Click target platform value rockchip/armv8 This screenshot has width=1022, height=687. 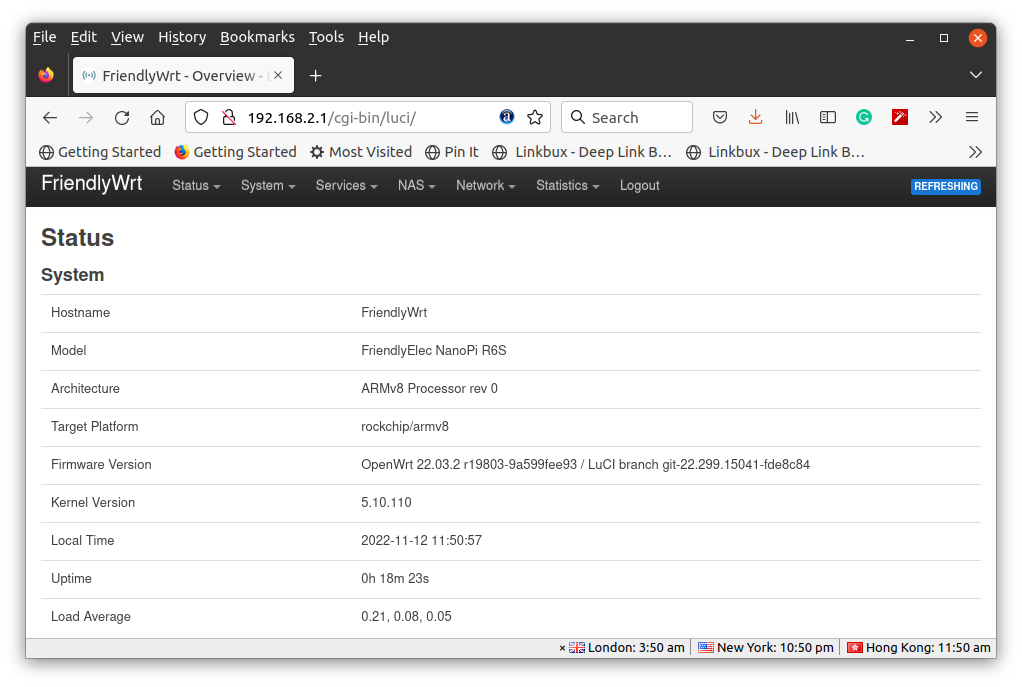tap(405, 427)
